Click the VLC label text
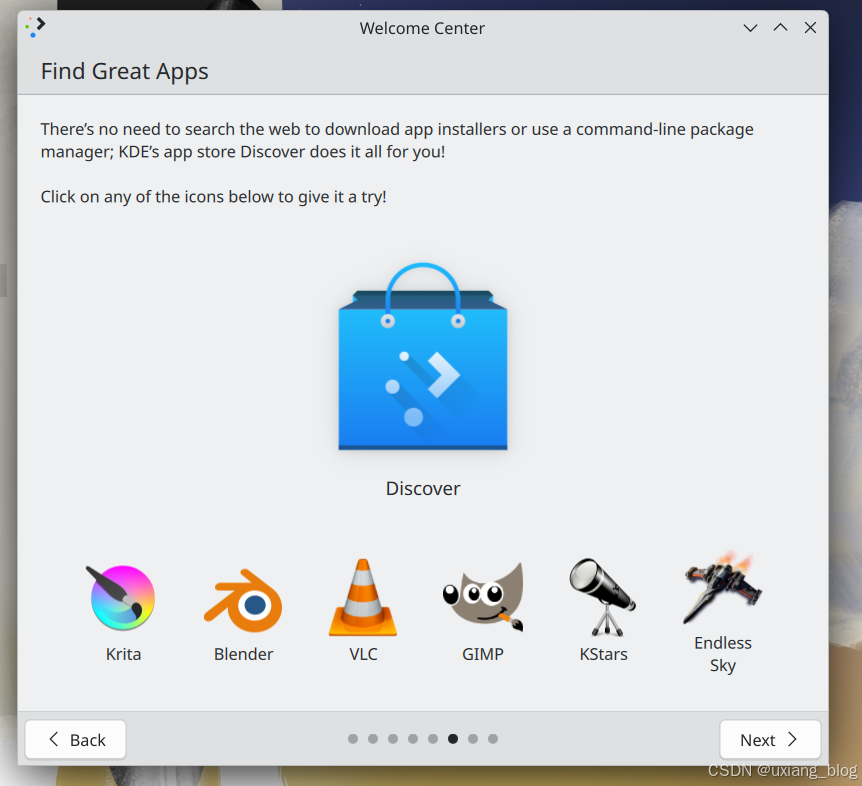This screenshot has width=862, height=786. coord(363,654)
